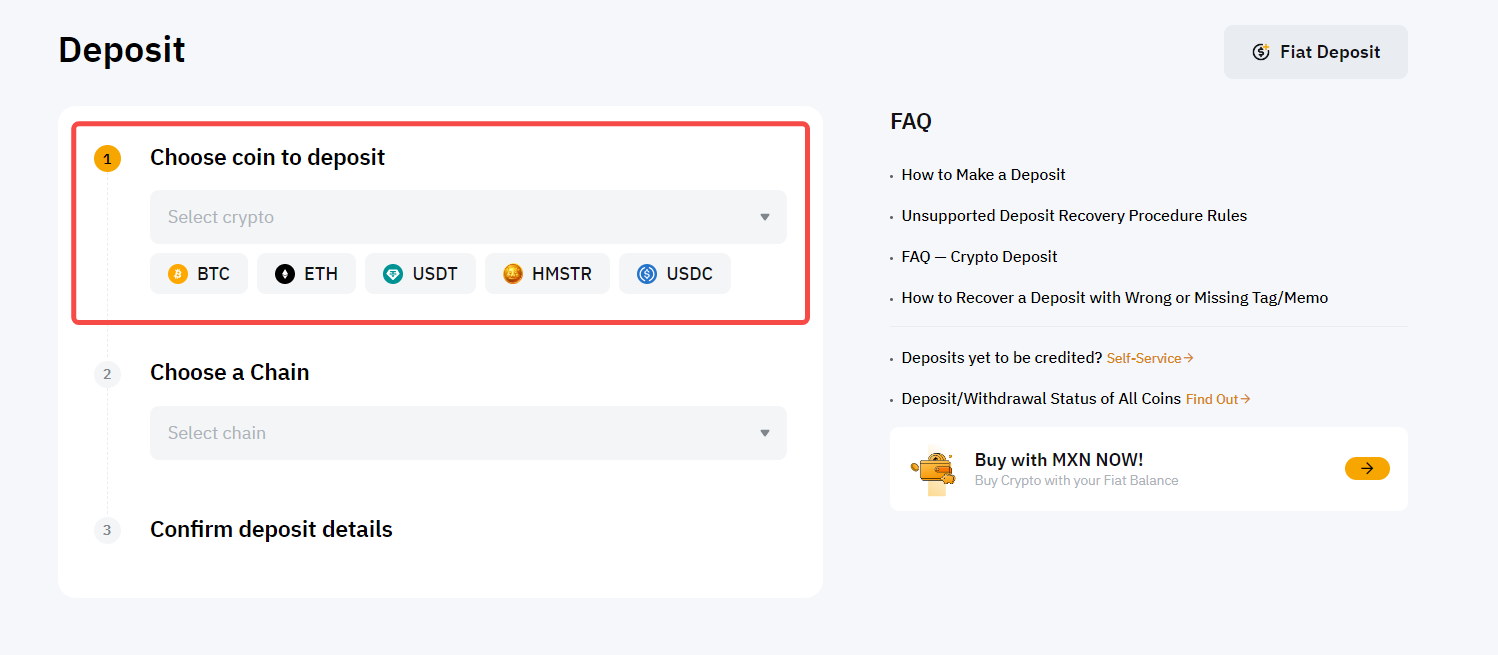Viewport: 1498px width, 655px height.
Task: Click the Fiat Deposit button
Action: [x=1315, y=52]
